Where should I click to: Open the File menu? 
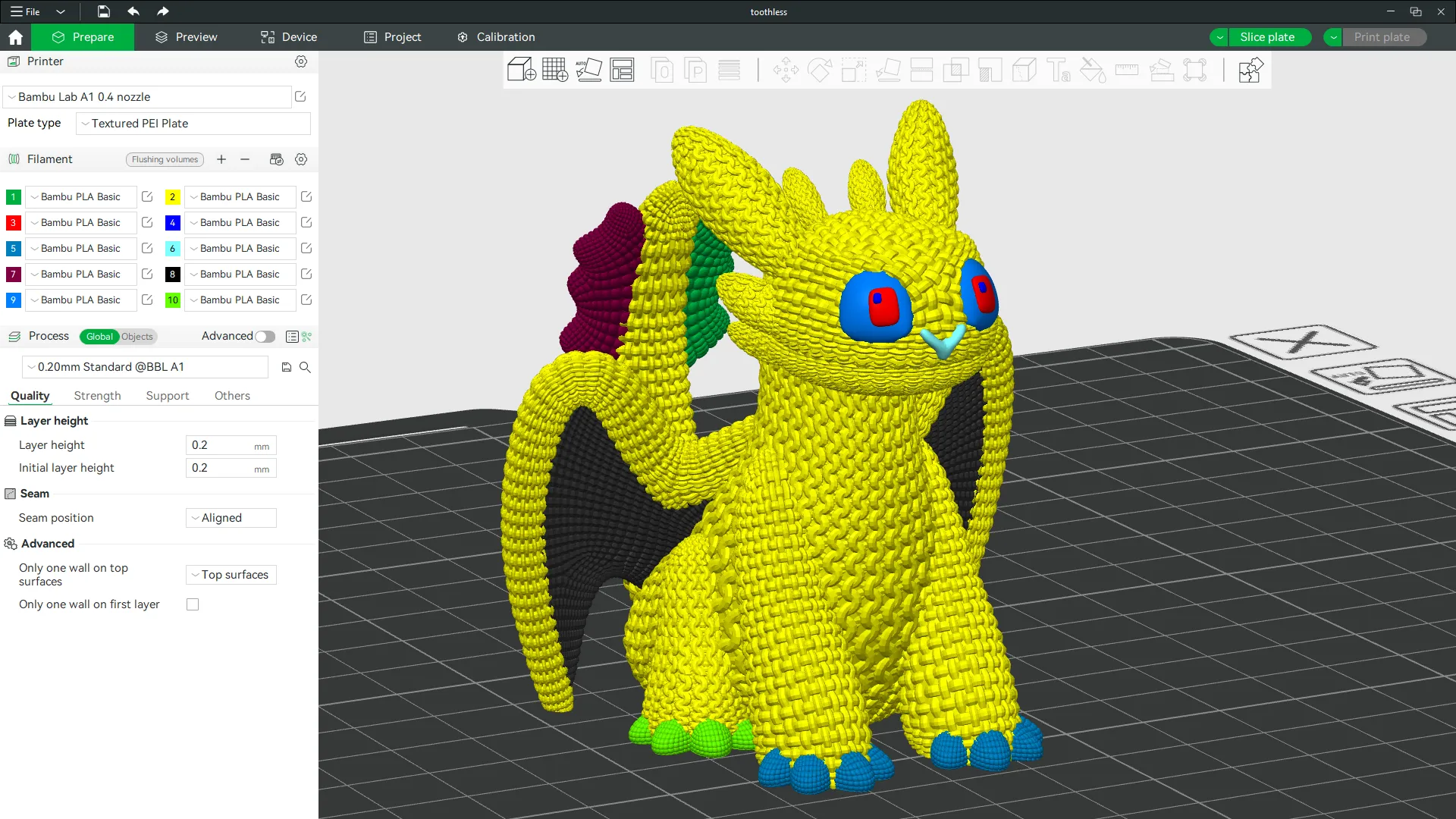tap(26, 11)
